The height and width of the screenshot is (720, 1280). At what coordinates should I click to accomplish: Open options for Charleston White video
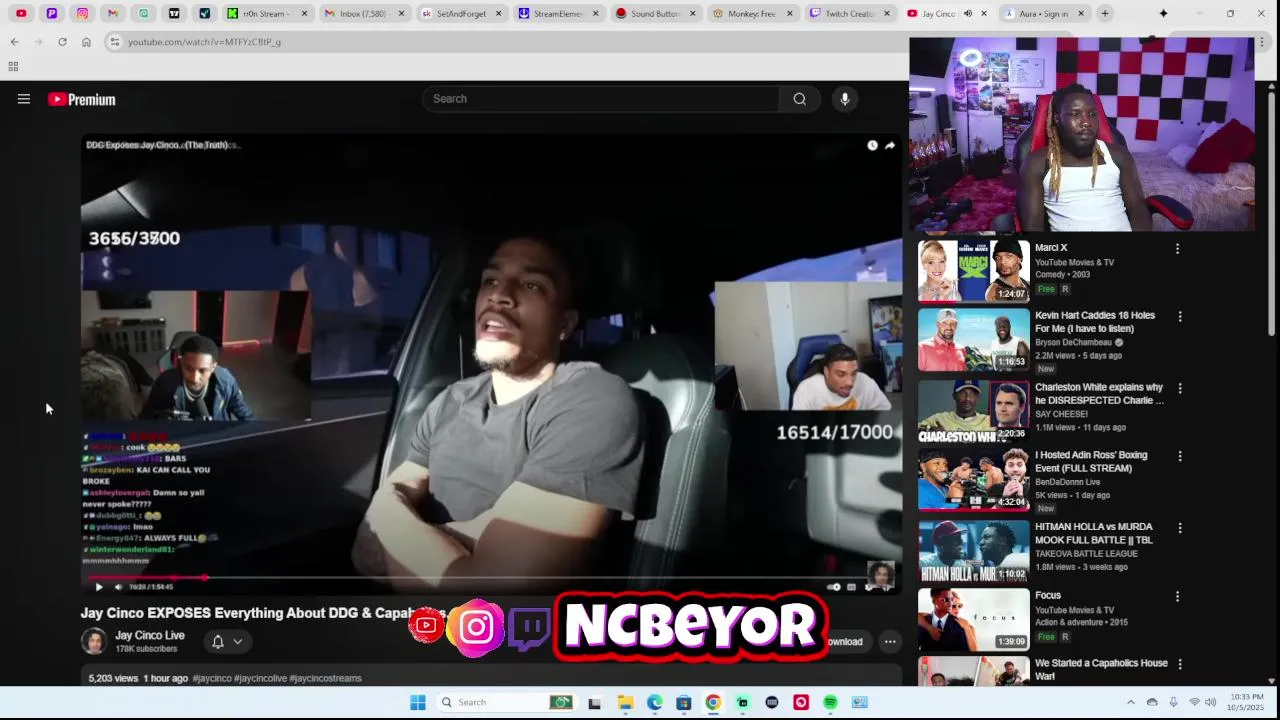coord(1180,388)
